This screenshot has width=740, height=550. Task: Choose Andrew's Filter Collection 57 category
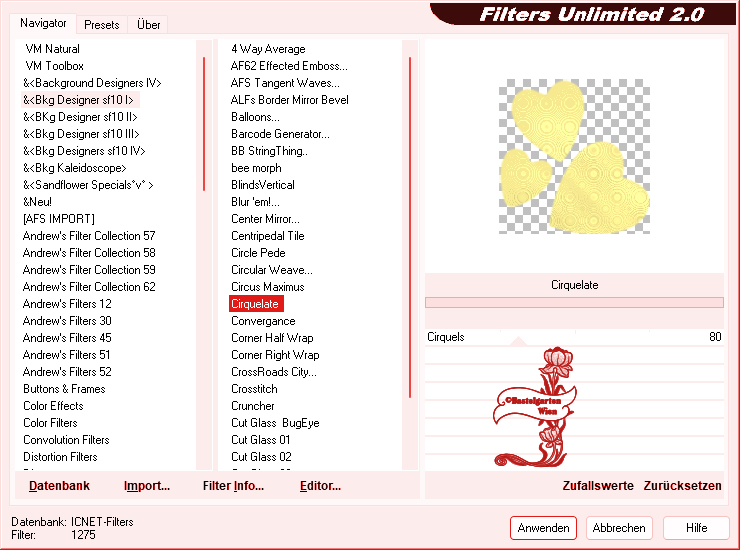89,236
